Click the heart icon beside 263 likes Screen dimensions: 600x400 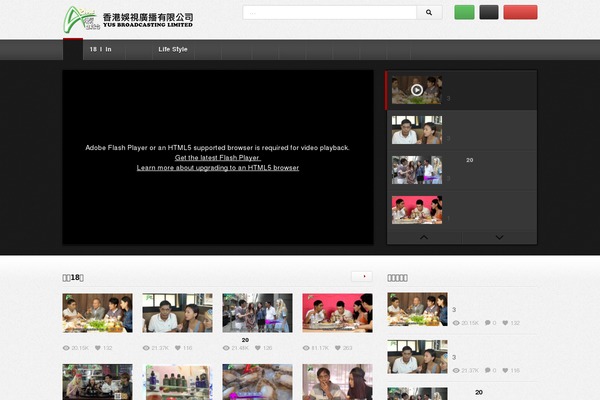338,348
